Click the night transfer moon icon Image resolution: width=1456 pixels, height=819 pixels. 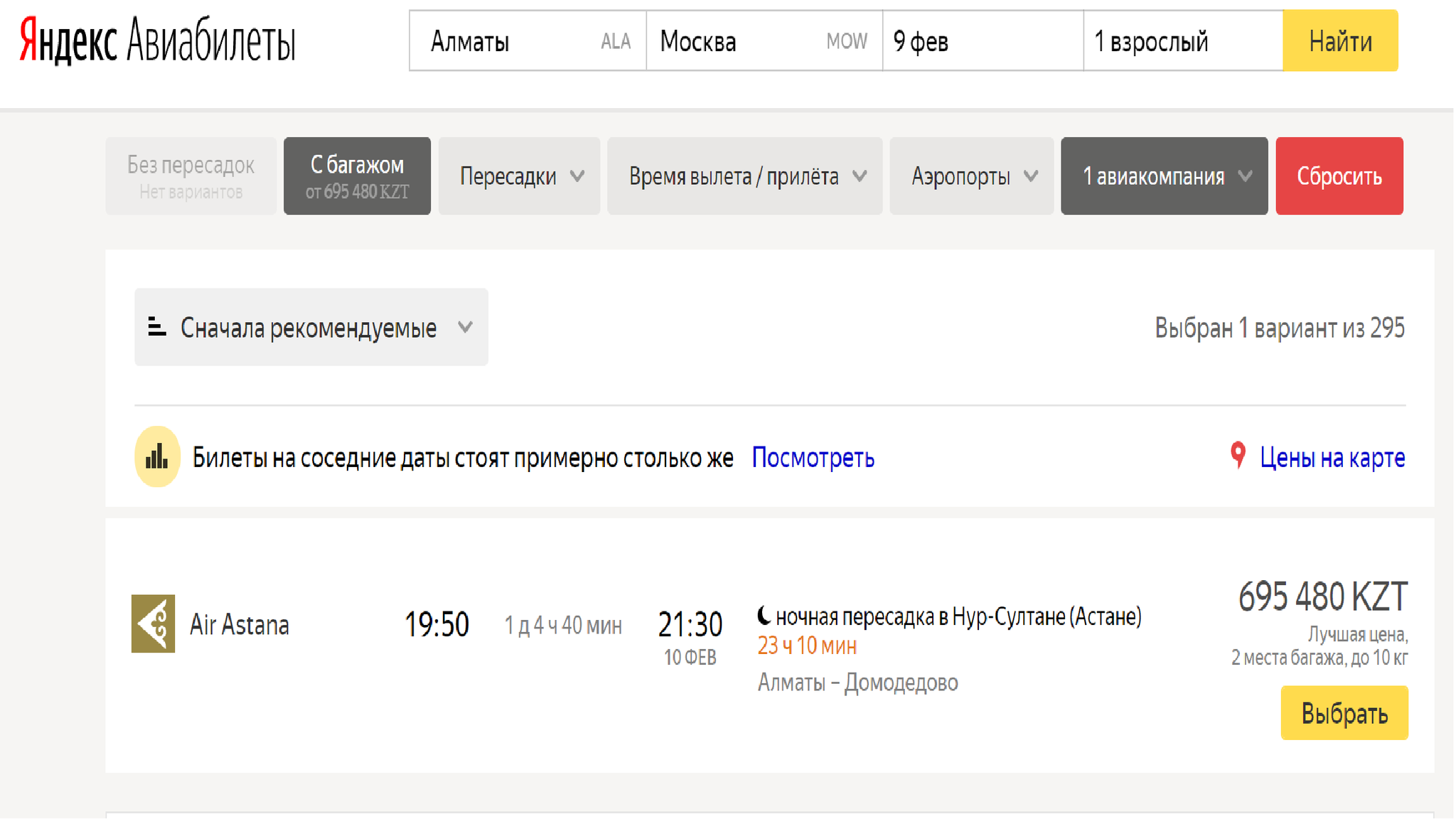pyautogui.click(x=764, y=616)
